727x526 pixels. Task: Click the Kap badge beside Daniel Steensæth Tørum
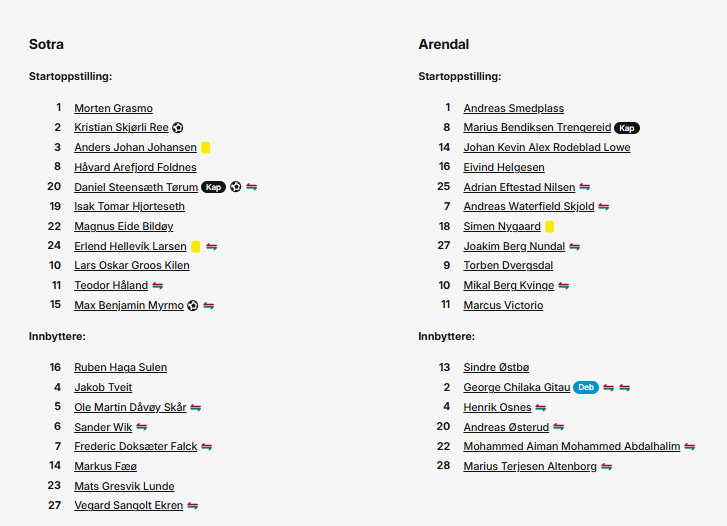213,187
